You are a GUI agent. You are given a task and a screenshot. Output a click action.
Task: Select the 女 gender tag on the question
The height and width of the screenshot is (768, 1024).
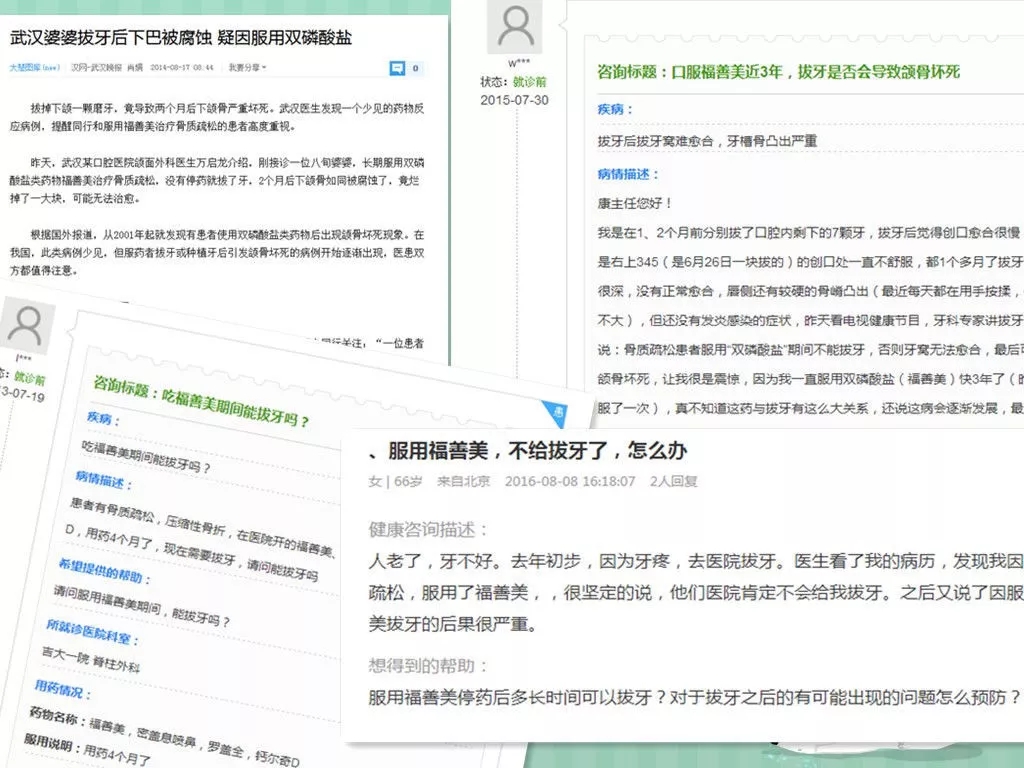pyautogui.click(x=375, y=481)
